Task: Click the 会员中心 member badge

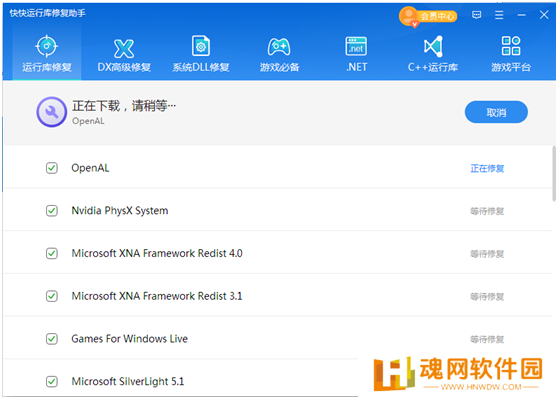Action: point(428,16)
